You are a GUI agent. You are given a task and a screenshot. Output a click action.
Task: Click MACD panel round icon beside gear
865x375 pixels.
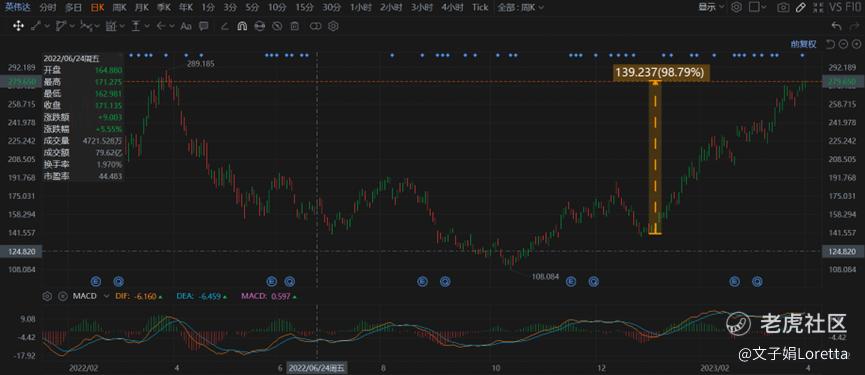tap(62, 296)
